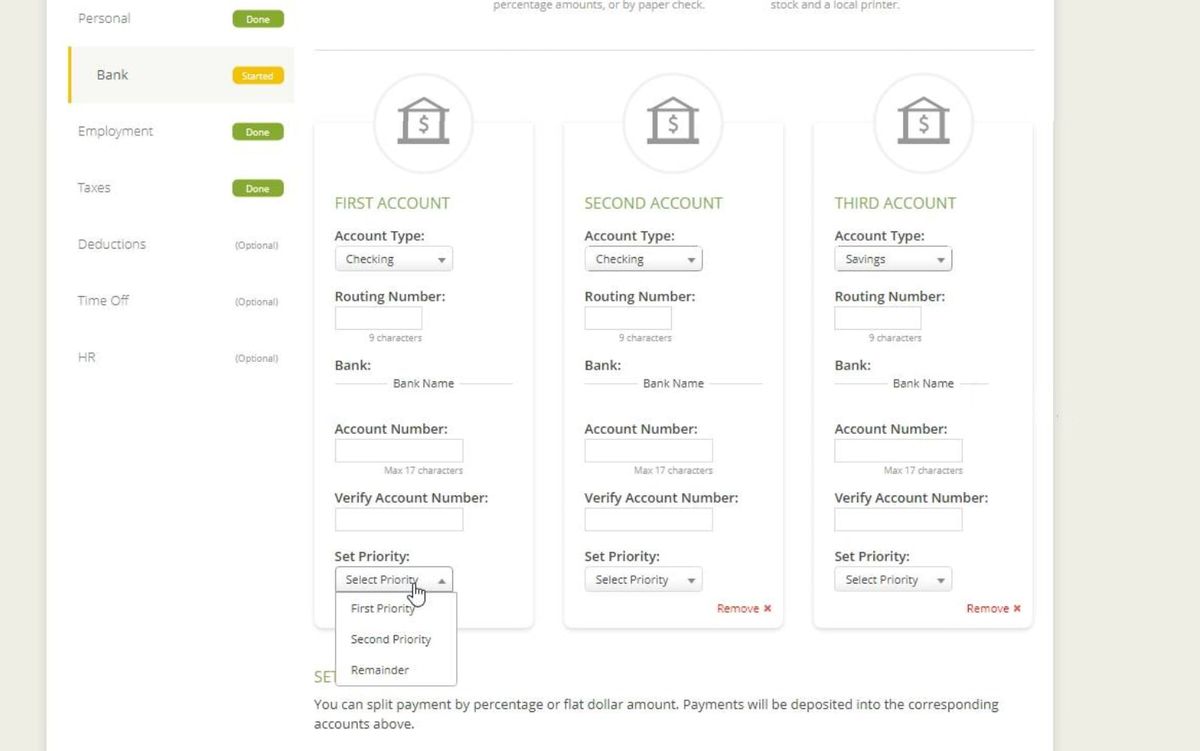Click the Started badge beside Bank

258,75
